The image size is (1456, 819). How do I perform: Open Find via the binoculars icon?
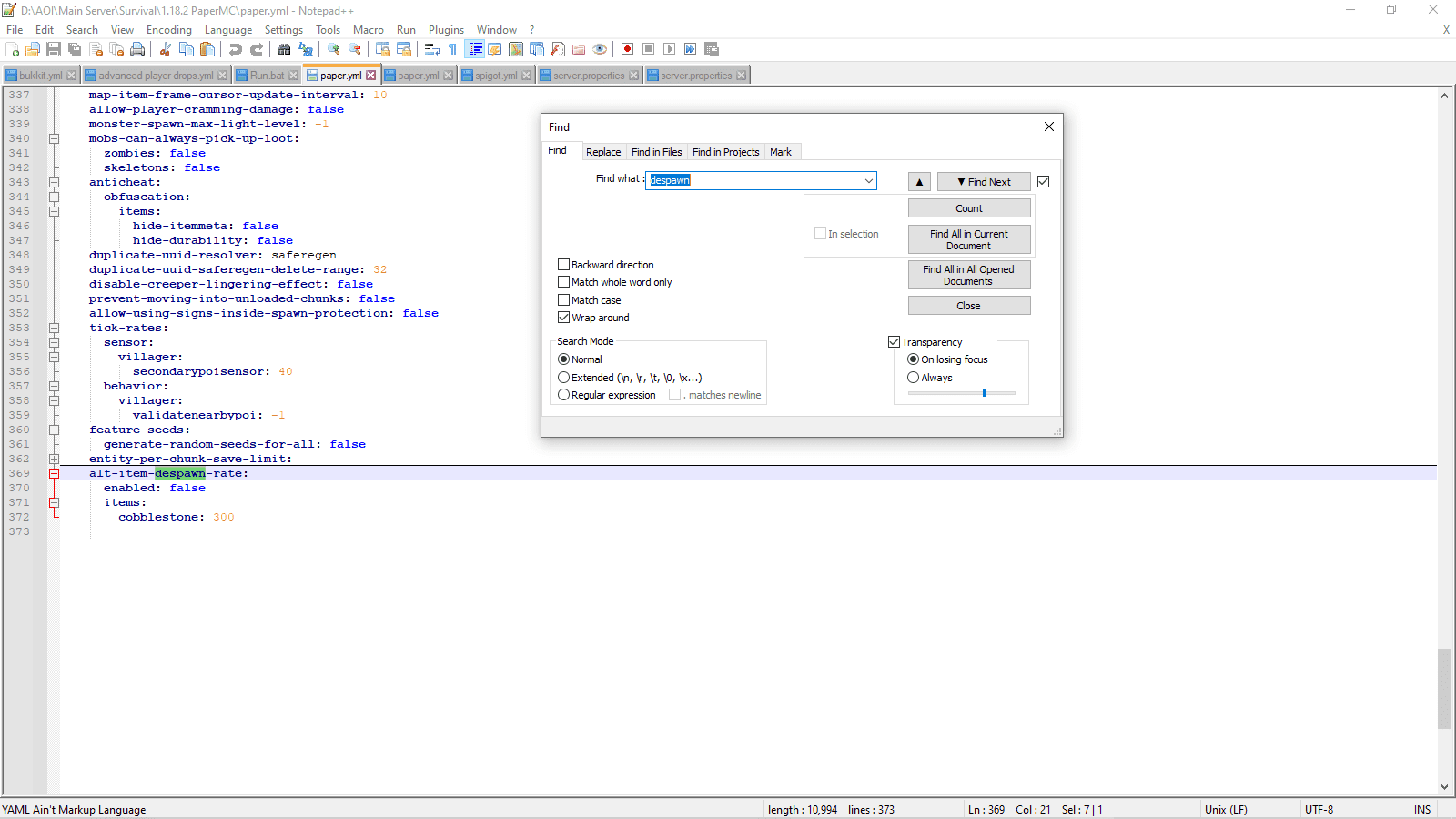tap(285, 49)
